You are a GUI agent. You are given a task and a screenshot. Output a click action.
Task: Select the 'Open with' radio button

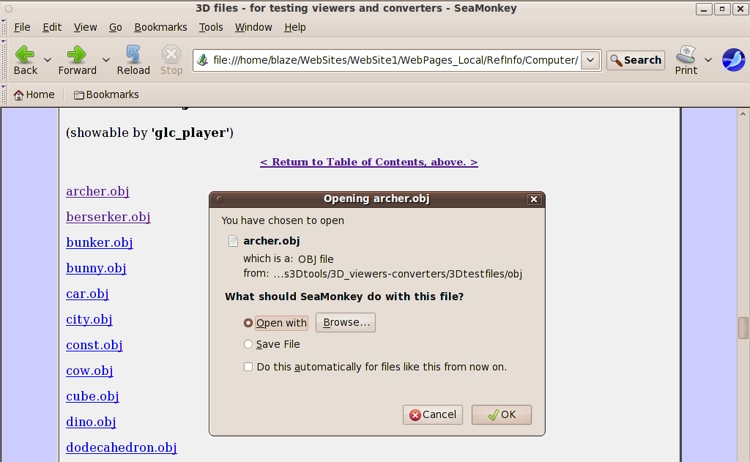click(249, 323)
